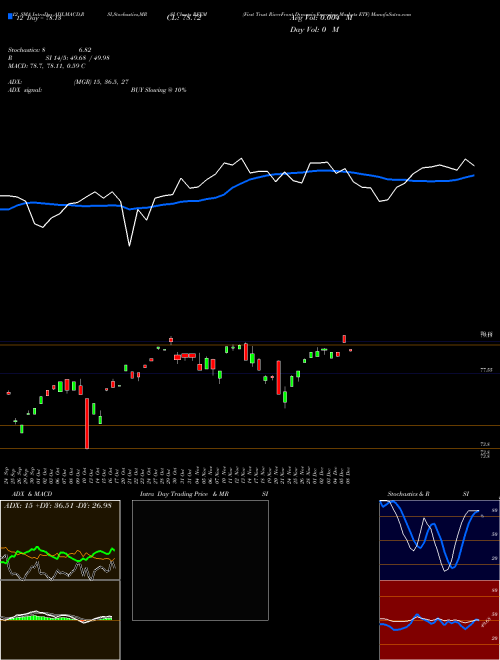500x660 pixels.
Task: Click the empty intraday trading price chart box
Action: point(200,560)
